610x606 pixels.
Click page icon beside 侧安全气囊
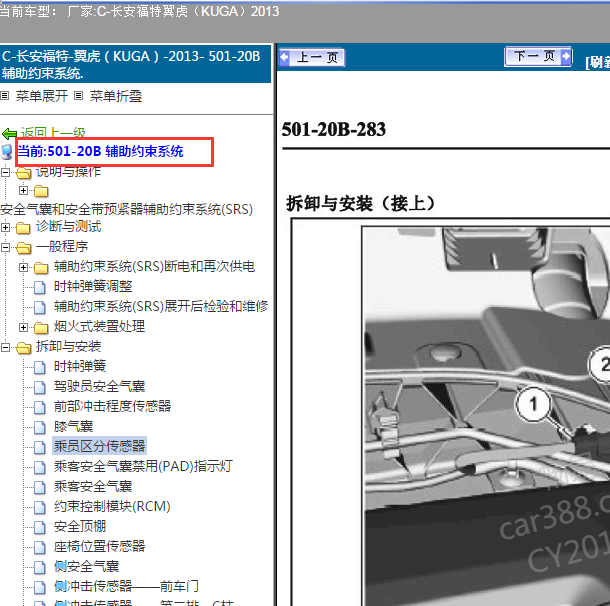(40, 567)
